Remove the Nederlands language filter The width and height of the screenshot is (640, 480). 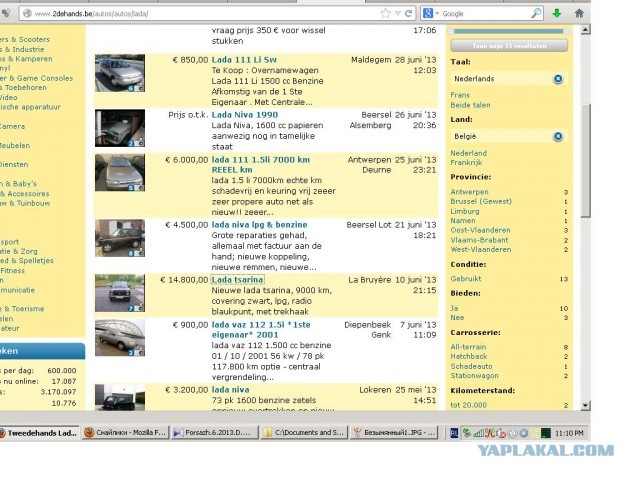558,78
